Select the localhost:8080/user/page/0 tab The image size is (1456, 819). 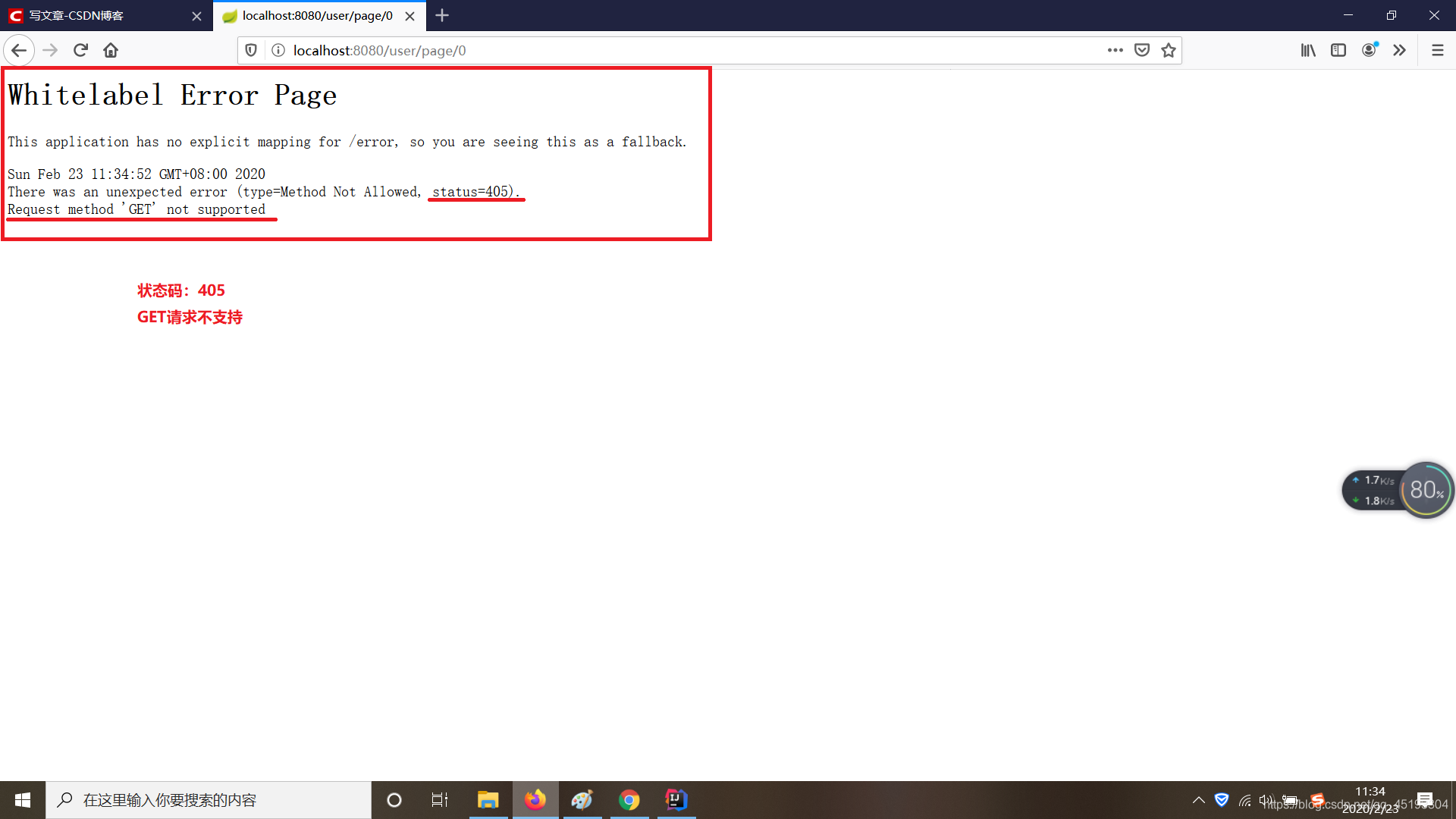pos(319,16)
